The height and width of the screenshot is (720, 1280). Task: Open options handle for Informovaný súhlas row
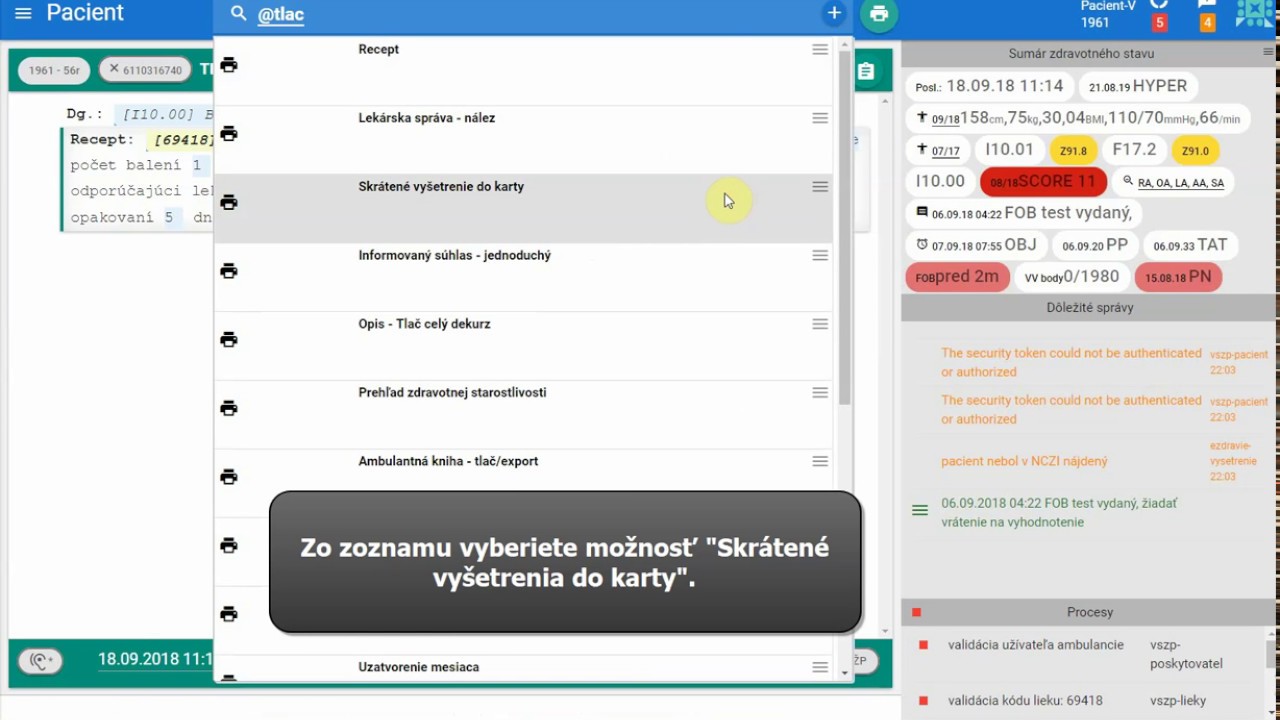click(x=820, y=255)
